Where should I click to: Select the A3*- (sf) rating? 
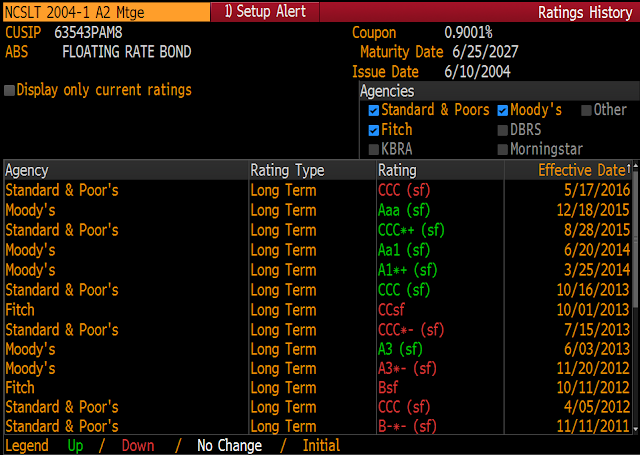tap(407, 368)
